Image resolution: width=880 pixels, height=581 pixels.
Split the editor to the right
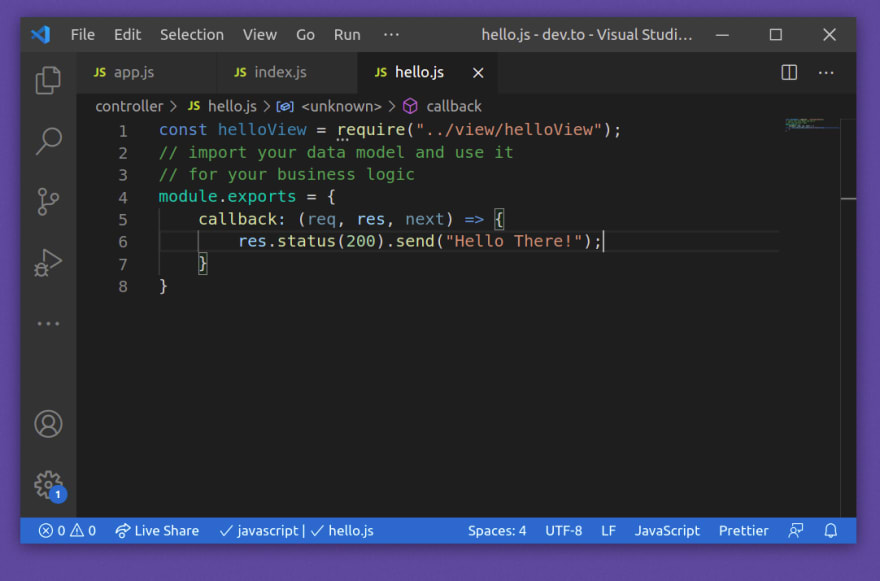789,72
